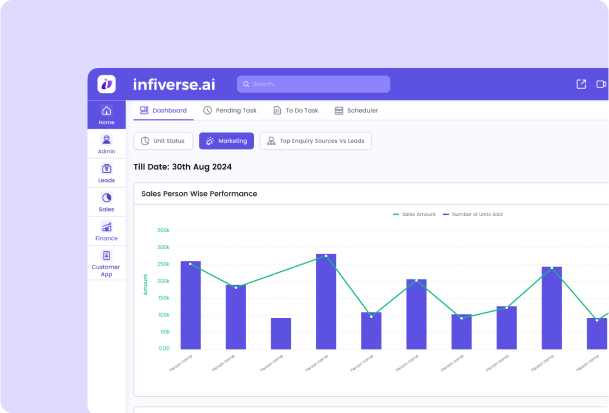Open the Sales sidebar section
The height and width of the screenshot is (413, 609).
107,201
